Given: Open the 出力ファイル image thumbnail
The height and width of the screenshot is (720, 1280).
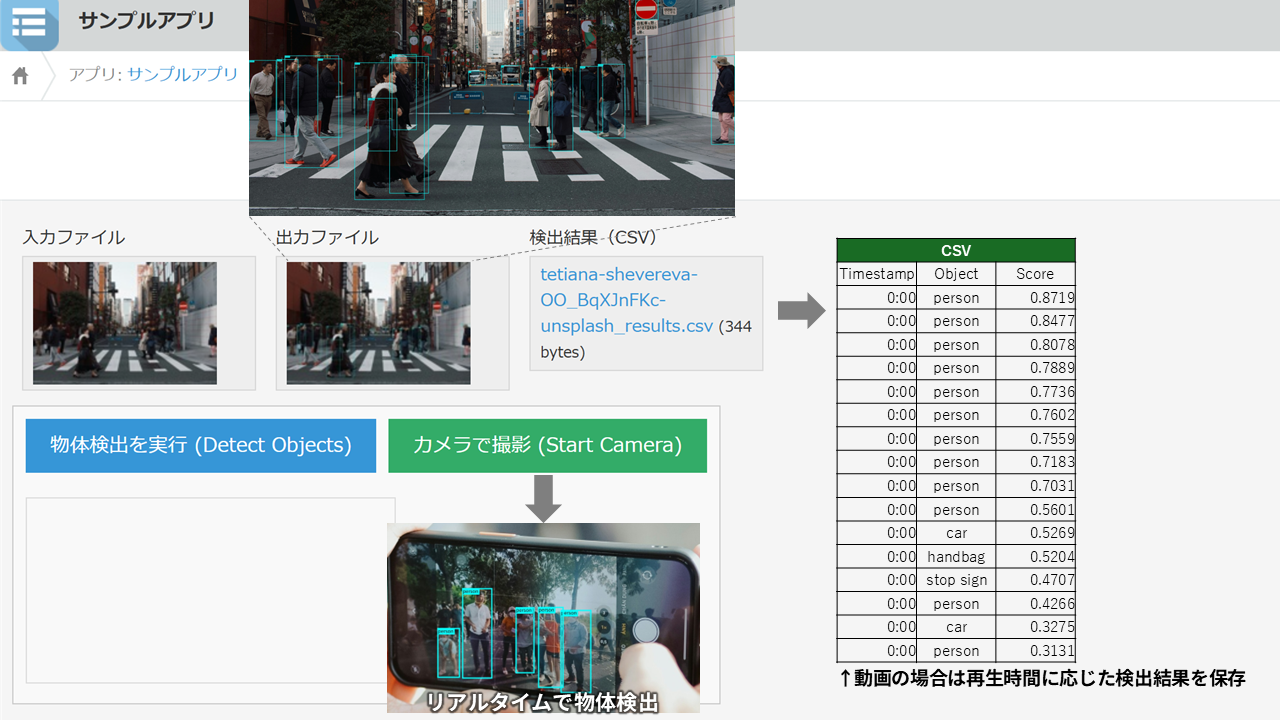Looking at the screenshot, I should click(378, 323).
